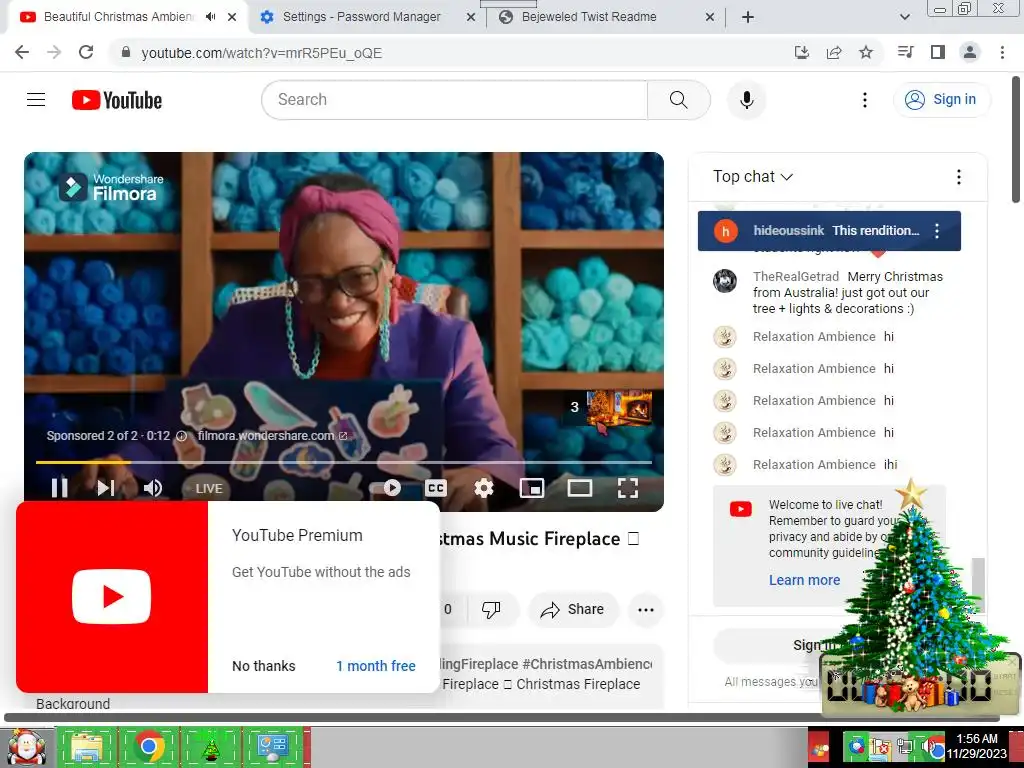This screenshot has width=1024, height=768.
Task: Select the Beautiful Christmas Ambience tab
Action: 118,17
